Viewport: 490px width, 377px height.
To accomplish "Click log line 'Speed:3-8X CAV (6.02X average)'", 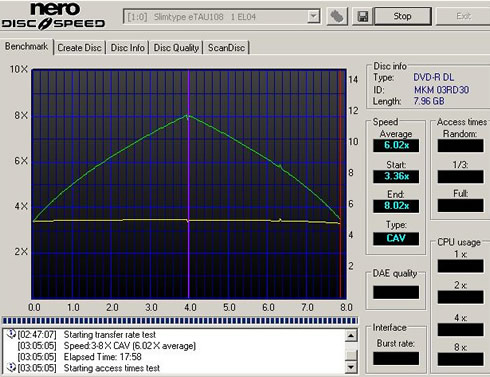I will tap(130, 346).
